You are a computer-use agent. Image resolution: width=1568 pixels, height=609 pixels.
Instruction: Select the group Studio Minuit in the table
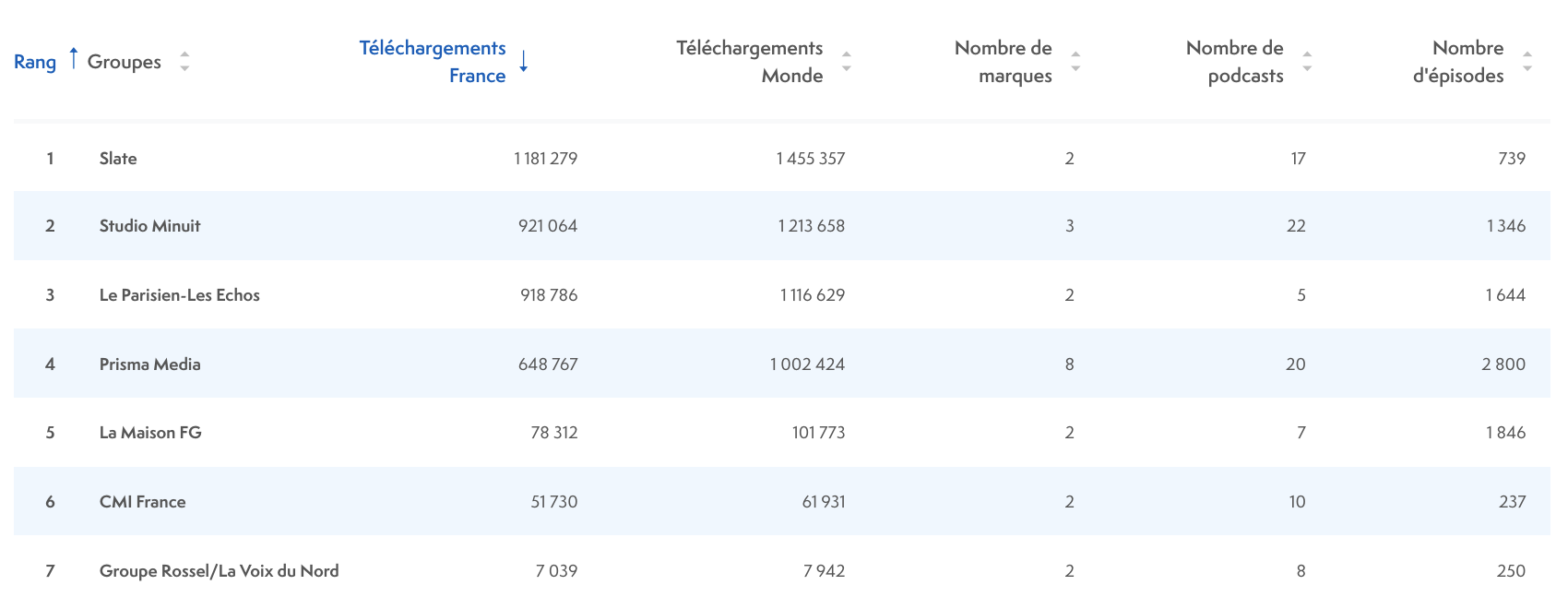(x=149, y=226)
